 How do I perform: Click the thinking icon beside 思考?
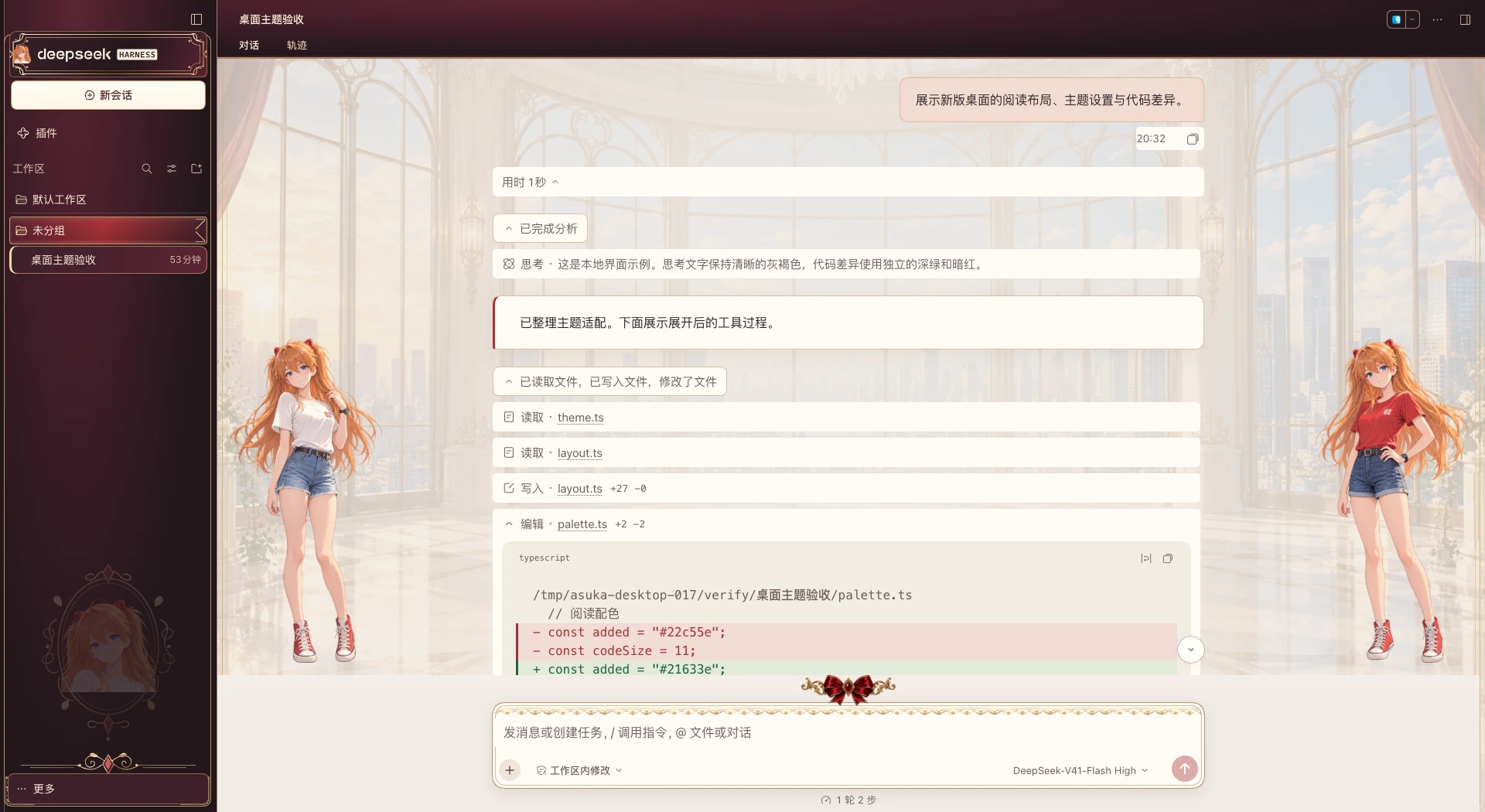click(x=509, y=264)
